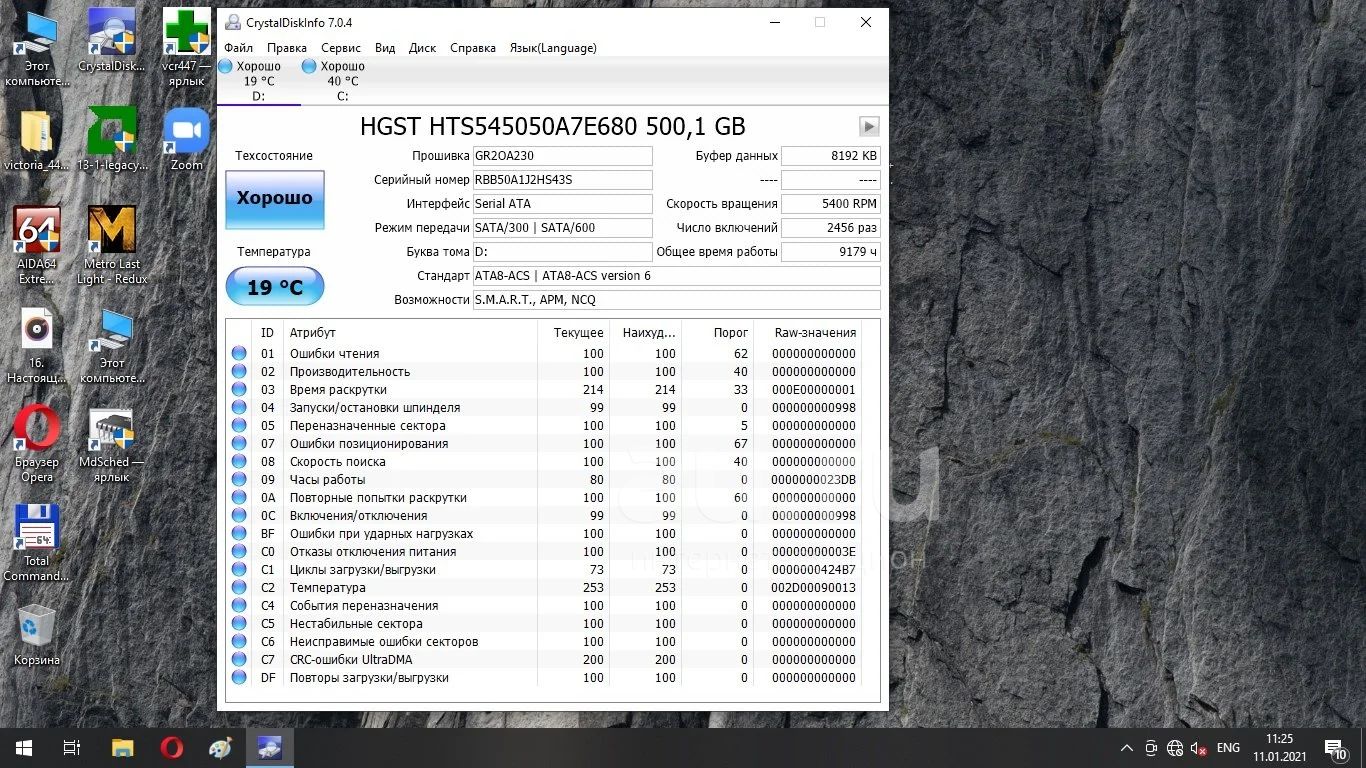The width and height of the screenshot is (1366, 768).
Task: Select the Отказы отключения питания row text
Action: (373, 552)
